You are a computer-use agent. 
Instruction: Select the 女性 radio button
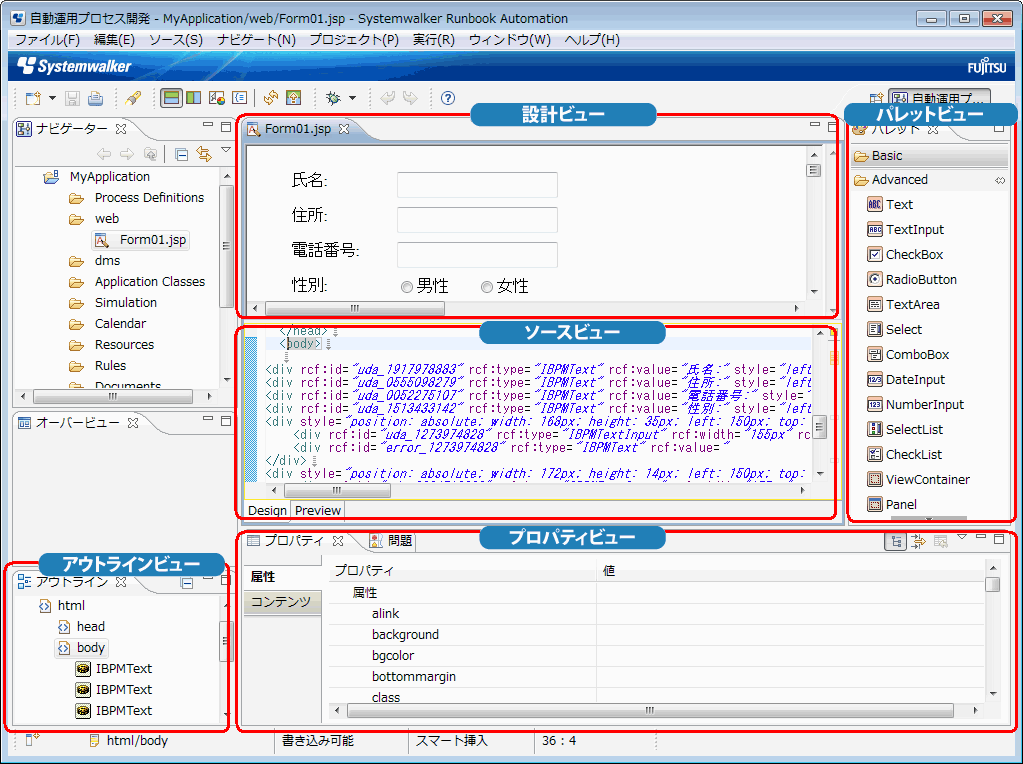(486, 287)
